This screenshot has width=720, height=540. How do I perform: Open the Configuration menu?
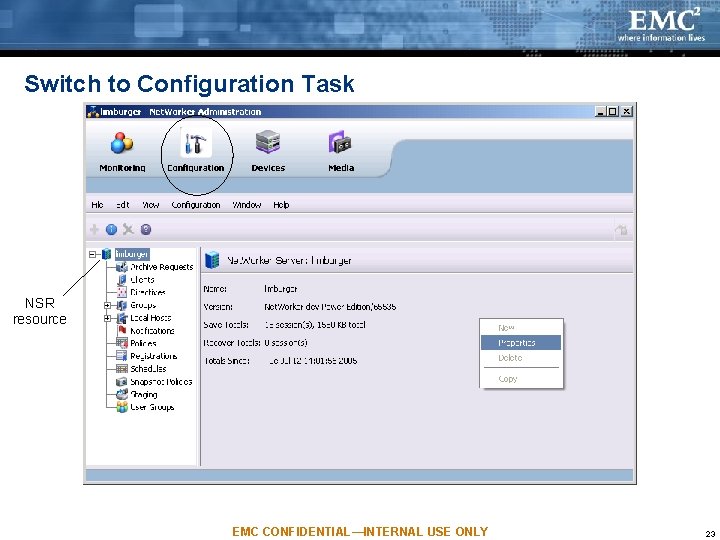[196, 205]
